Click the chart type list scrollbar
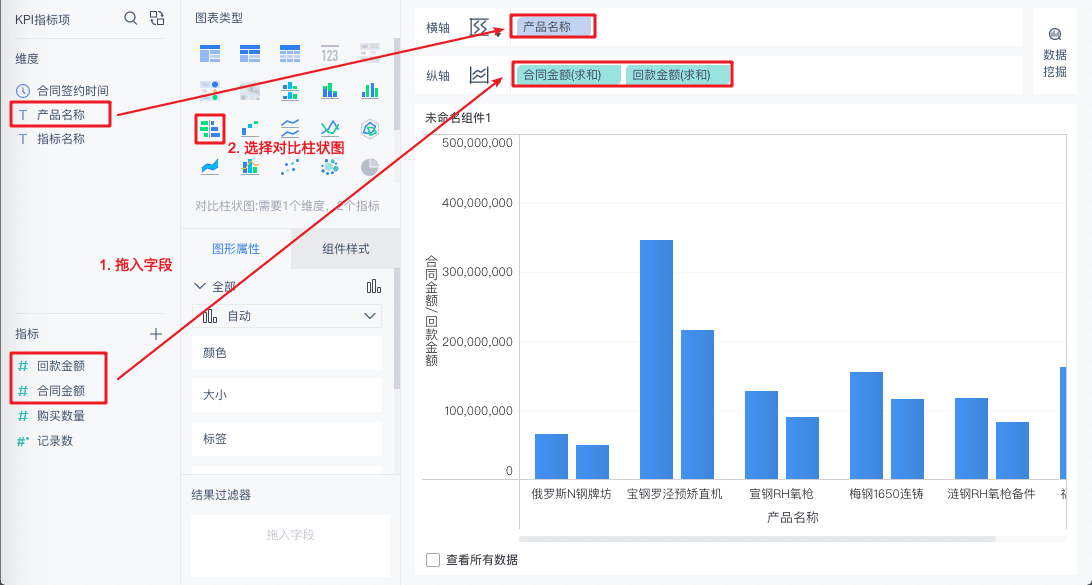 pyautogui.click(x=397, y=84)
